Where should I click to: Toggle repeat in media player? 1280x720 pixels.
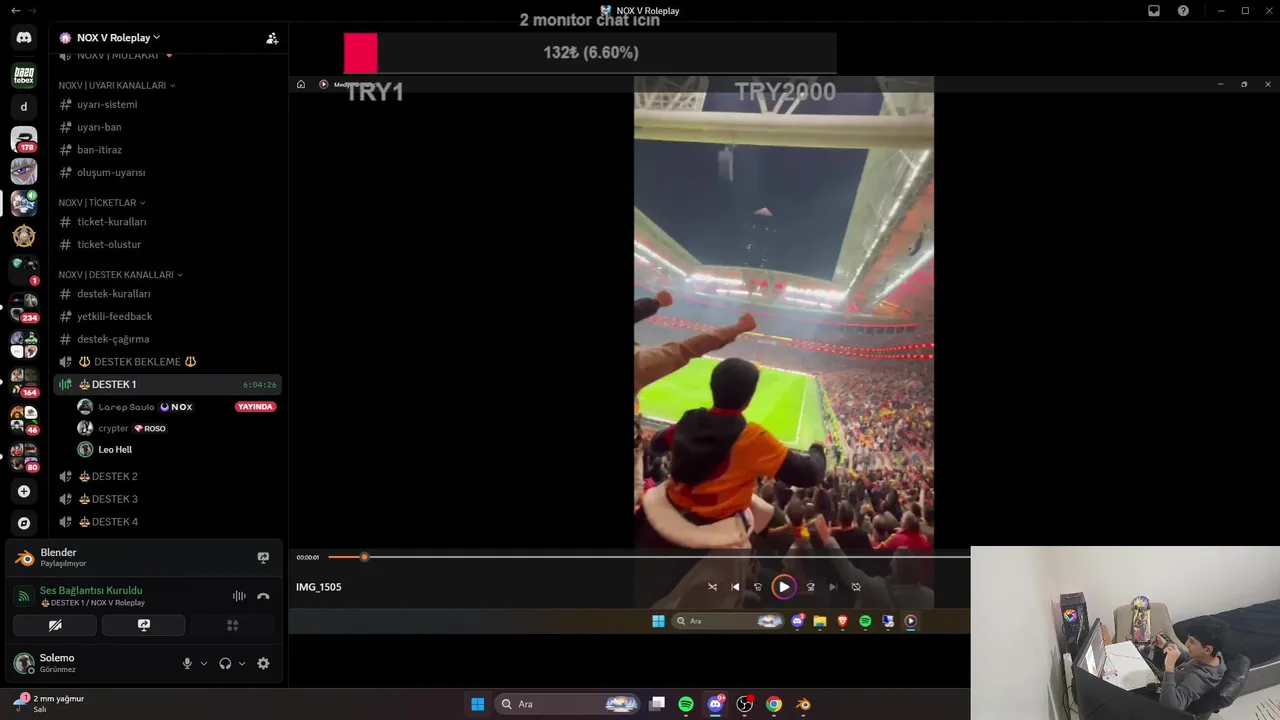click(x=856, y=587)
